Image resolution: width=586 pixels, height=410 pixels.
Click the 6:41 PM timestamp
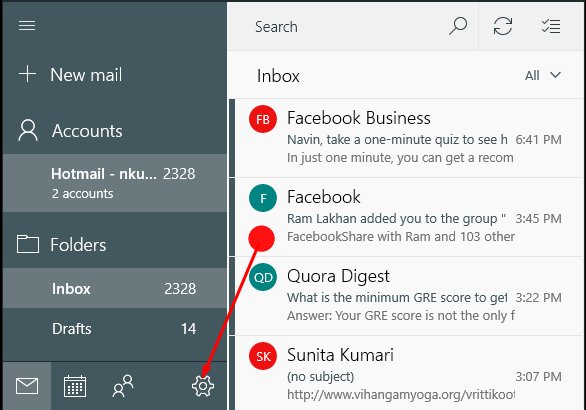pyautogui.click(x=538, y=139)
